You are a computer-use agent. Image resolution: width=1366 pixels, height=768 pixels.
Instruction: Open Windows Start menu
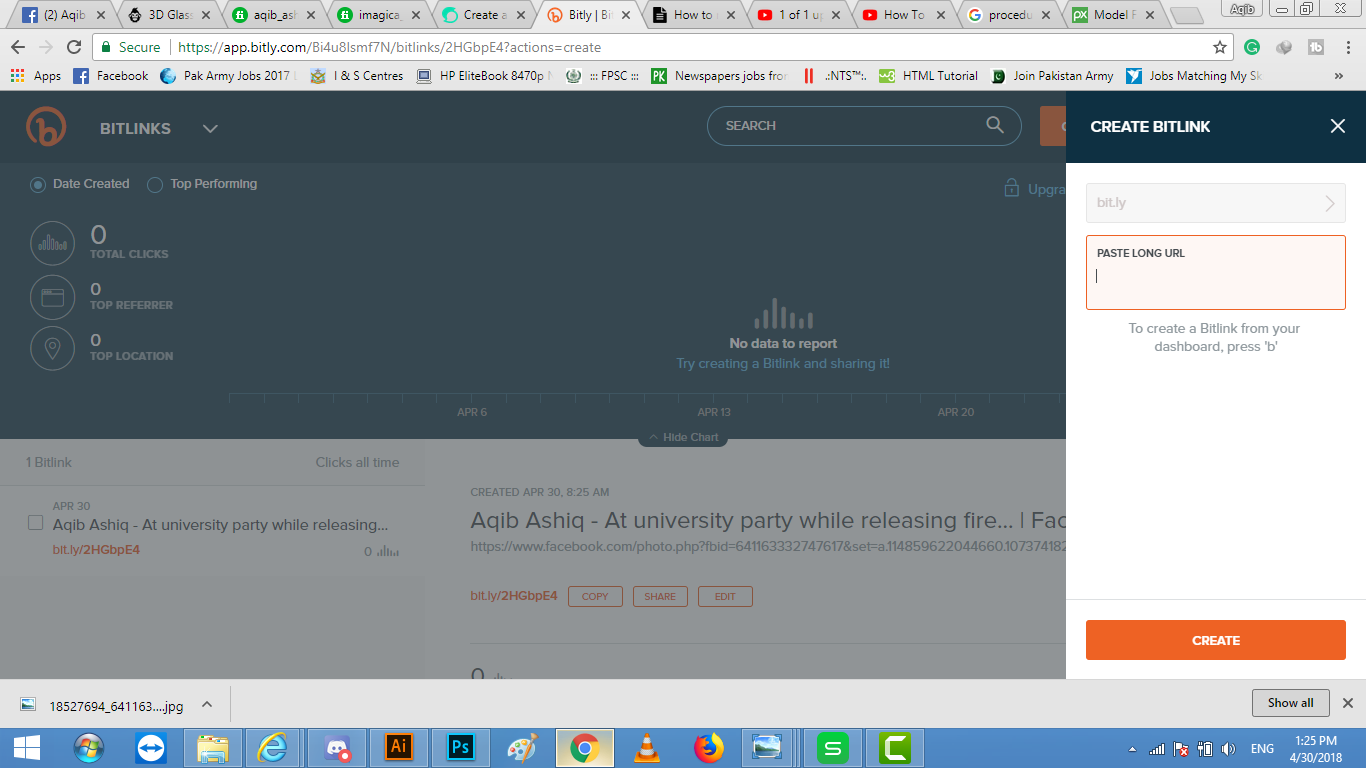pos(27,747)
